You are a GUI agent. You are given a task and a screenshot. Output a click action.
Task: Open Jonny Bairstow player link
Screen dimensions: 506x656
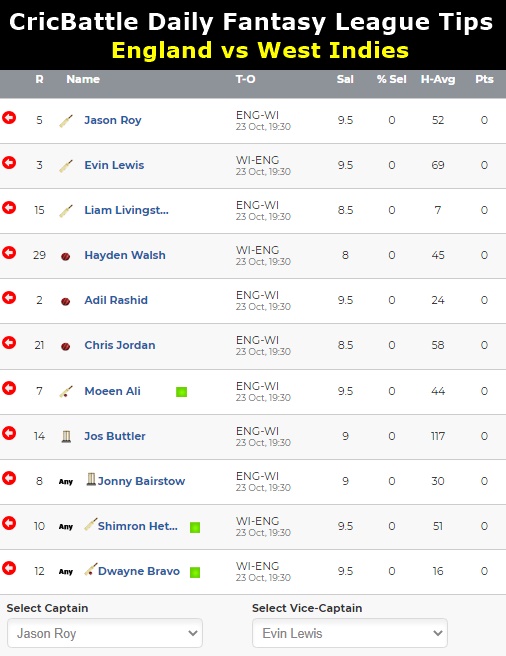pos(141,481)
